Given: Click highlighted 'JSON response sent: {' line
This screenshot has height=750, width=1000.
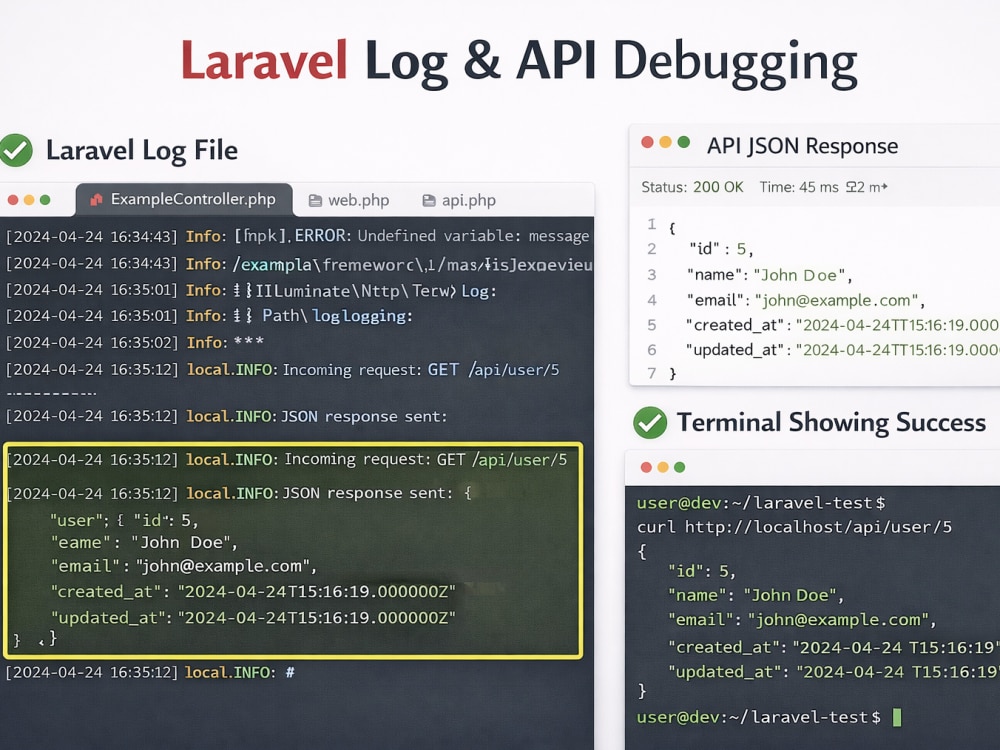Looking at the screenshot, I should click(240, 493).
